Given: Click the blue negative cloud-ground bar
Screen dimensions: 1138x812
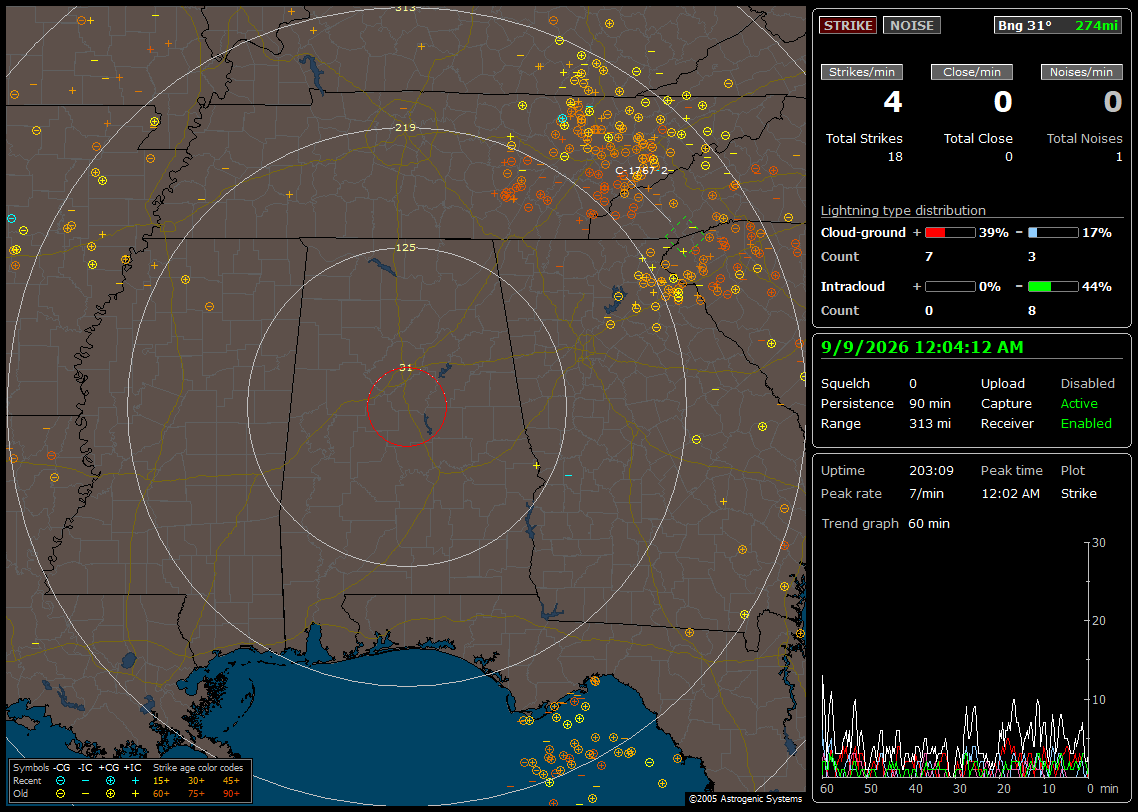Looking at the screenshot, I should (1053, 233).
